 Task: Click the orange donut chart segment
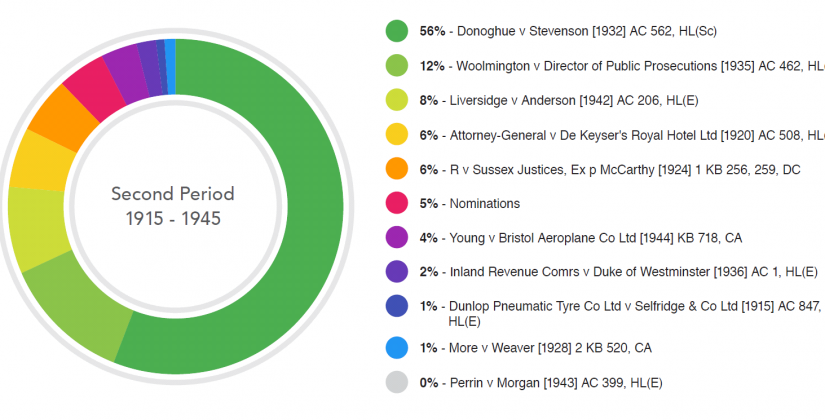[x=48, y=124]
